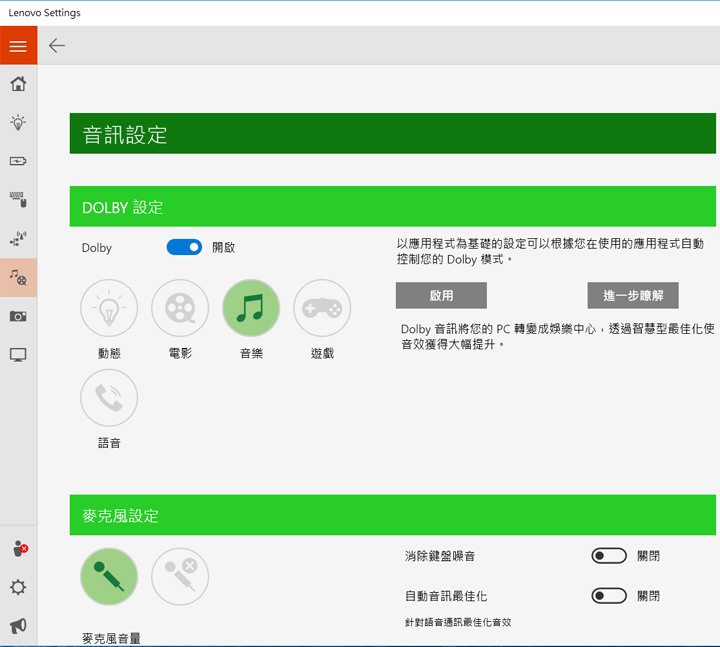Select the Dolby 遊戲 game mode
Image resolution: width=720 pixels, height=647 pixels.
coord(322,308)
